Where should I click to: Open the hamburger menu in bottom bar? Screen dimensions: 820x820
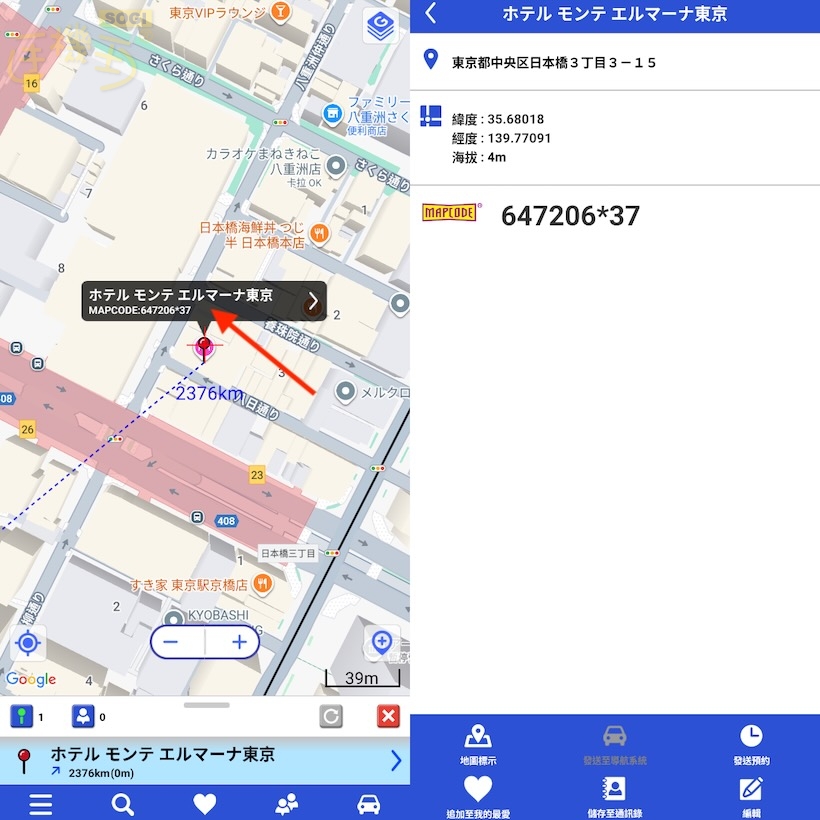tap(41, 804)
